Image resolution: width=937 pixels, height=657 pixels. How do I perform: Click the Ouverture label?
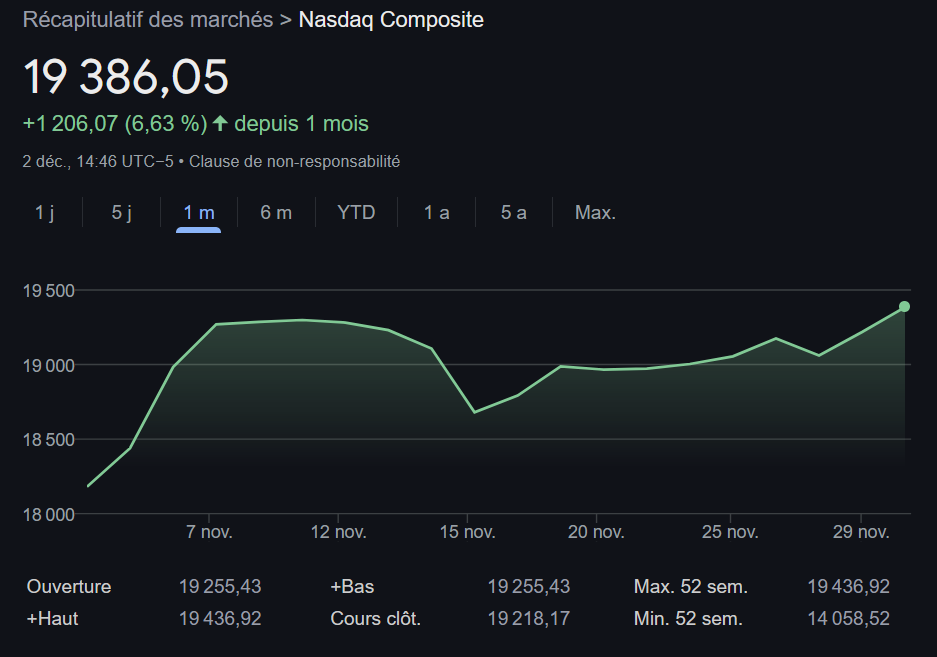tap(69, 586)
